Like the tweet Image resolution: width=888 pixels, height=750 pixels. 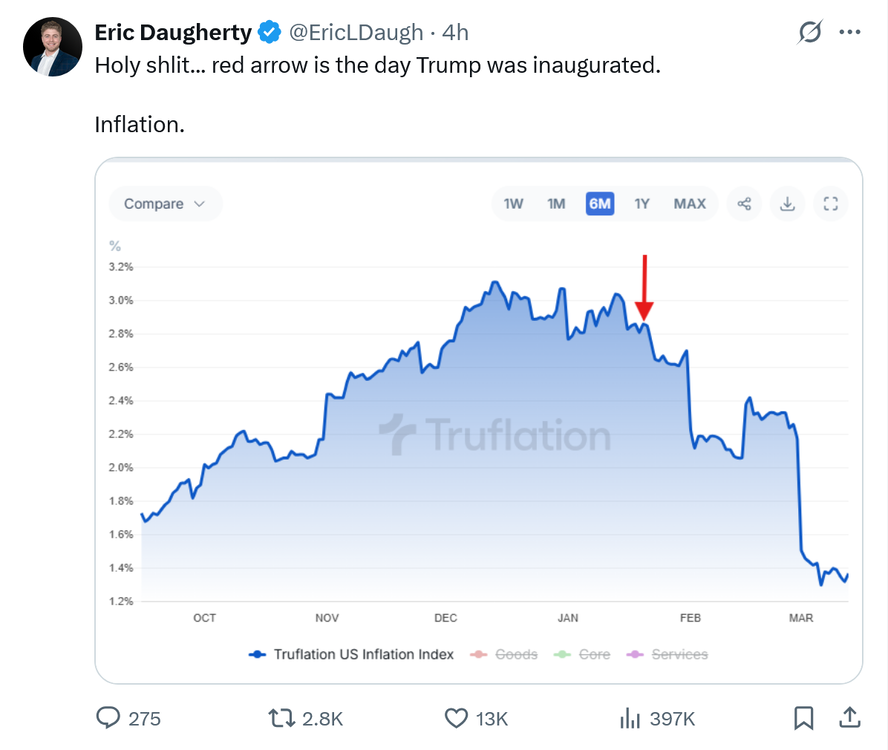tap(457, 718)
